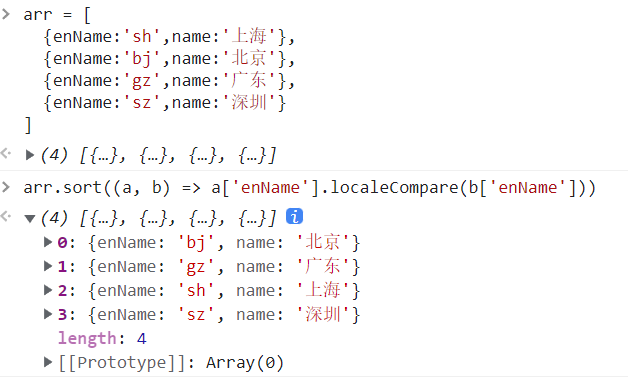Click the arr.sort localeCompare input line
The image size is (628, 381).
(310, 187)
